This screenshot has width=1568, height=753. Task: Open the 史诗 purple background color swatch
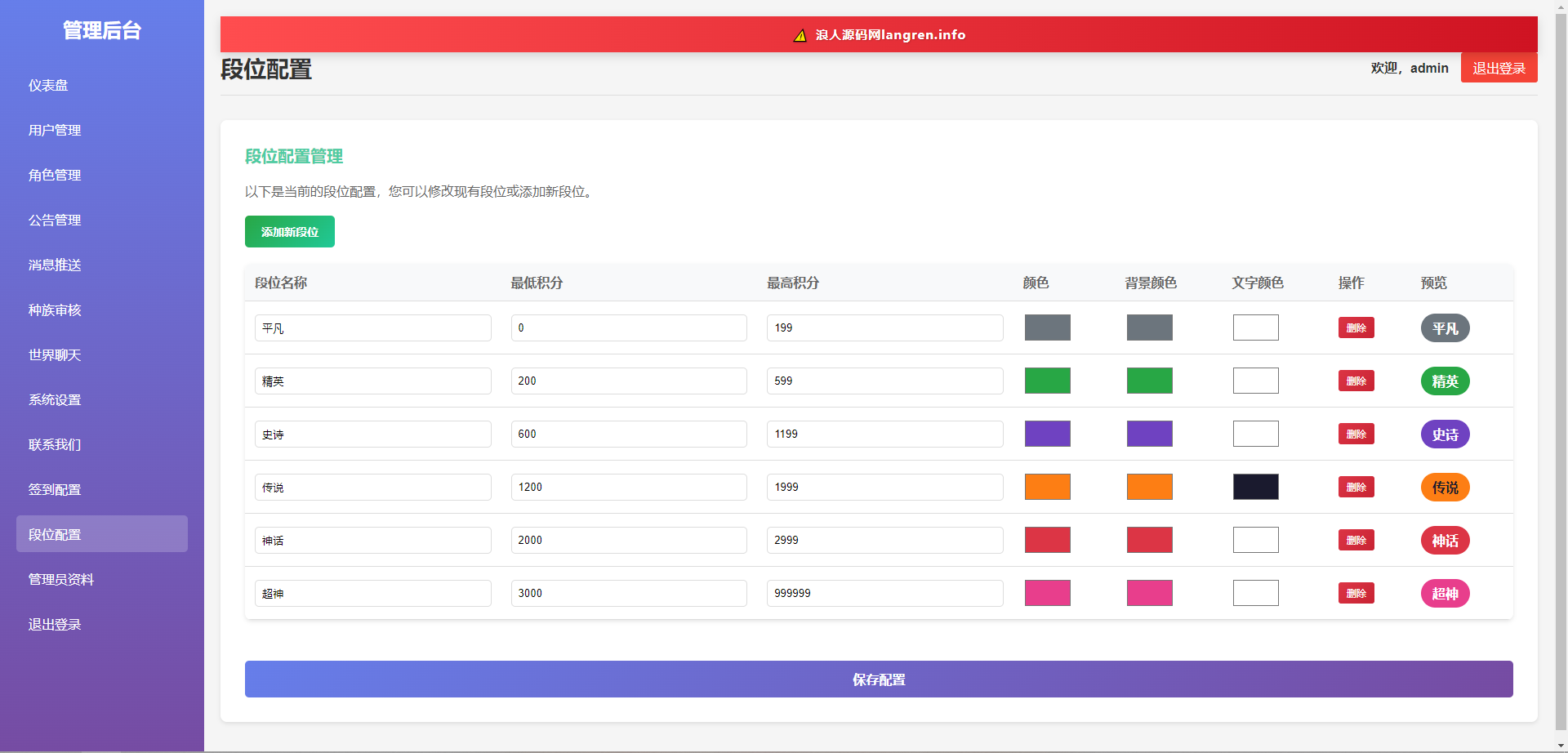click(1149, 434)
